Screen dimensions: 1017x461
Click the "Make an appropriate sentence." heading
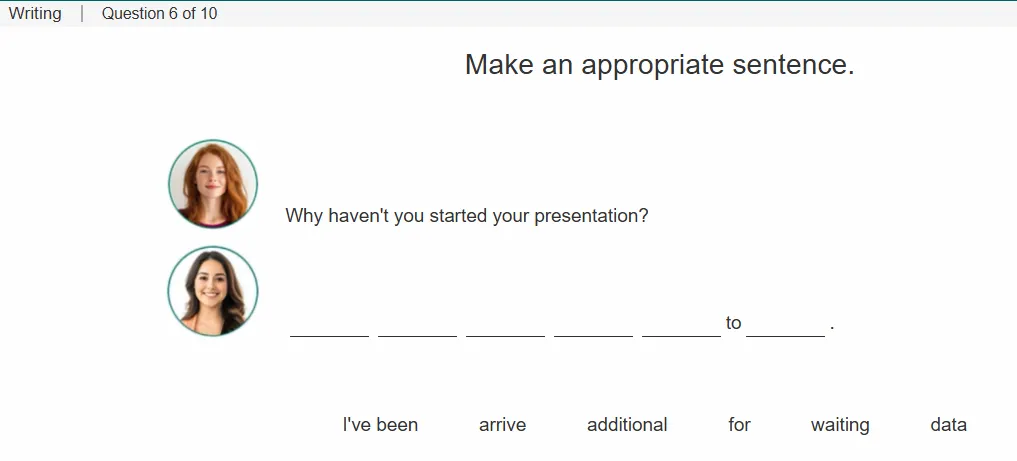tap(660, 65)
